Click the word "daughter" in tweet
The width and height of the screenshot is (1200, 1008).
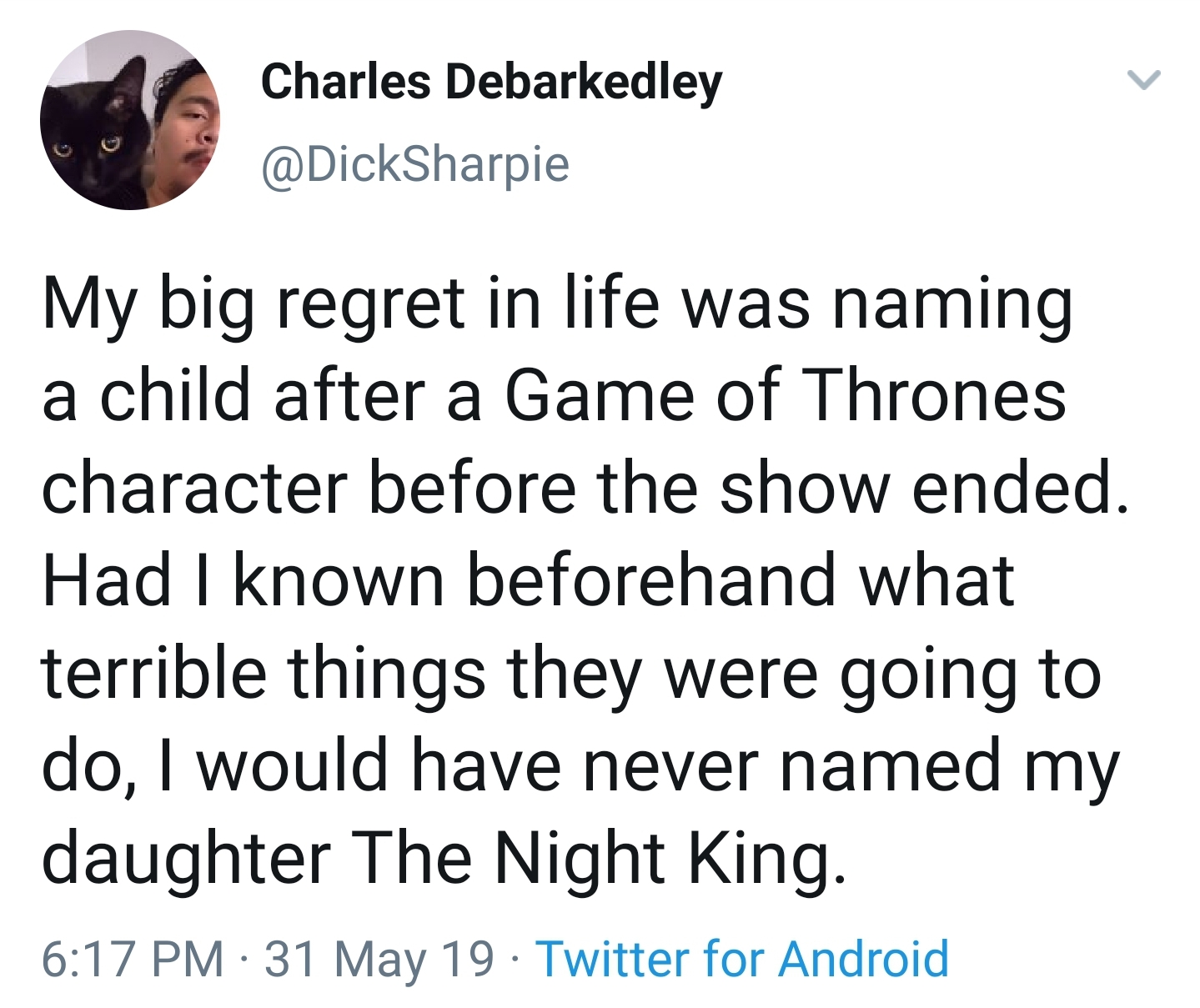tap(187, 858)
